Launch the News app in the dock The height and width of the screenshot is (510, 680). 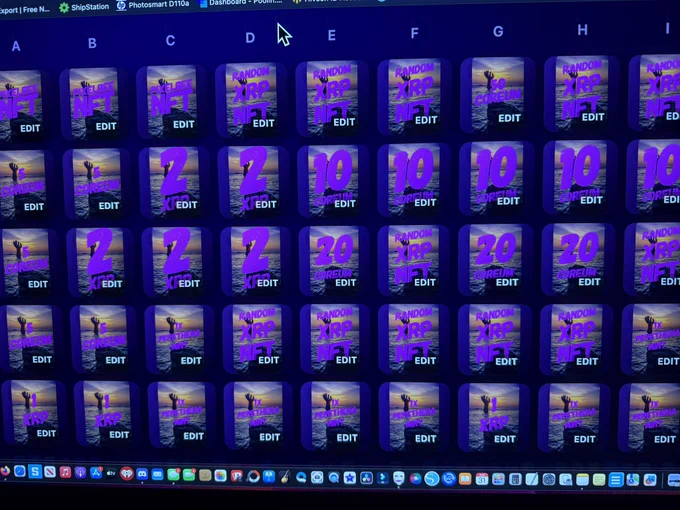pyautogui.click(x=50, y=471)
